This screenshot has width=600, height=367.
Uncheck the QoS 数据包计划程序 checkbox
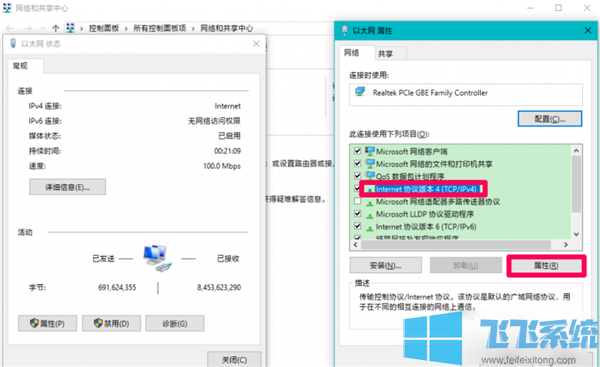click(357, 176)
